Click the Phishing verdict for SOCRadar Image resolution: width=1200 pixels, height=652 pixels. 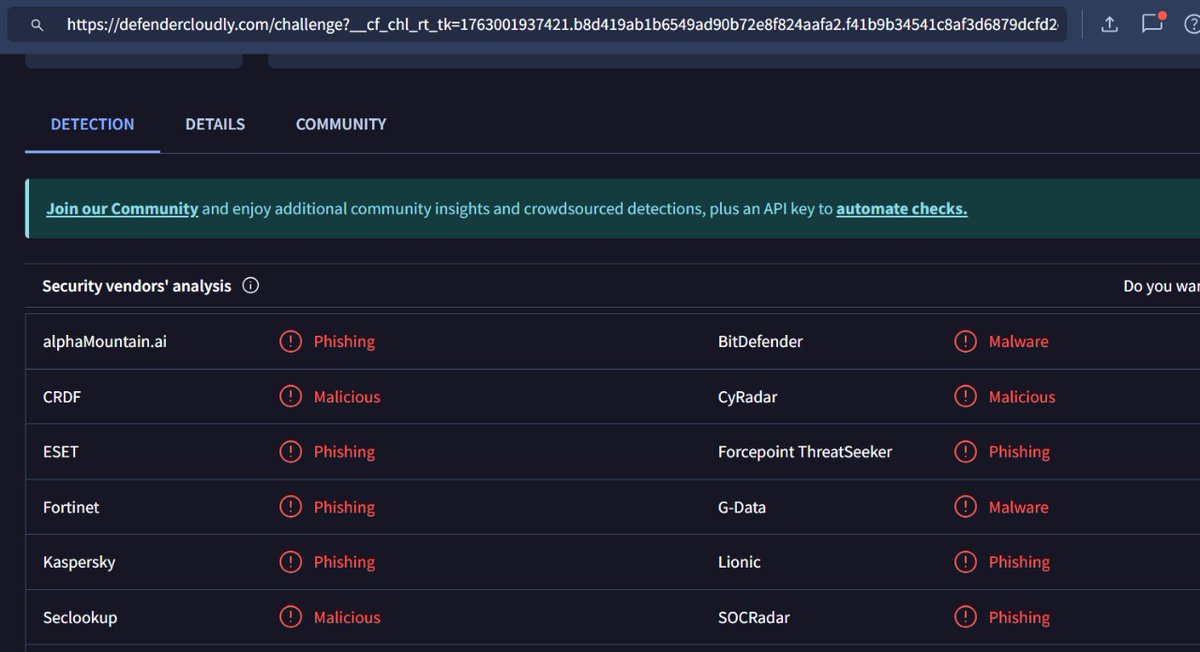pyautogui.click(x=1019, y=617)
